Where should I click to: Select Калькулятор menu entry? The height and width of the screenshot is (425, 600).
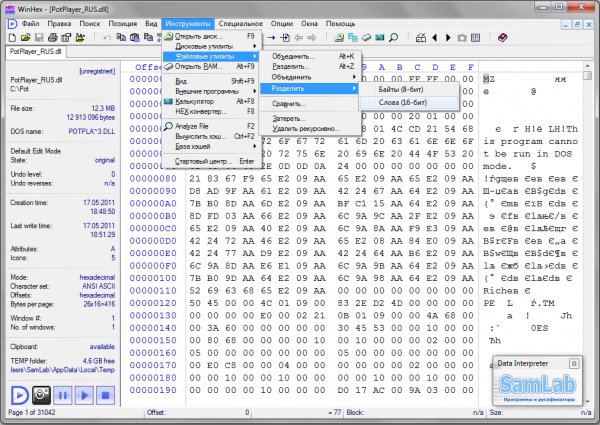(211, 101)
